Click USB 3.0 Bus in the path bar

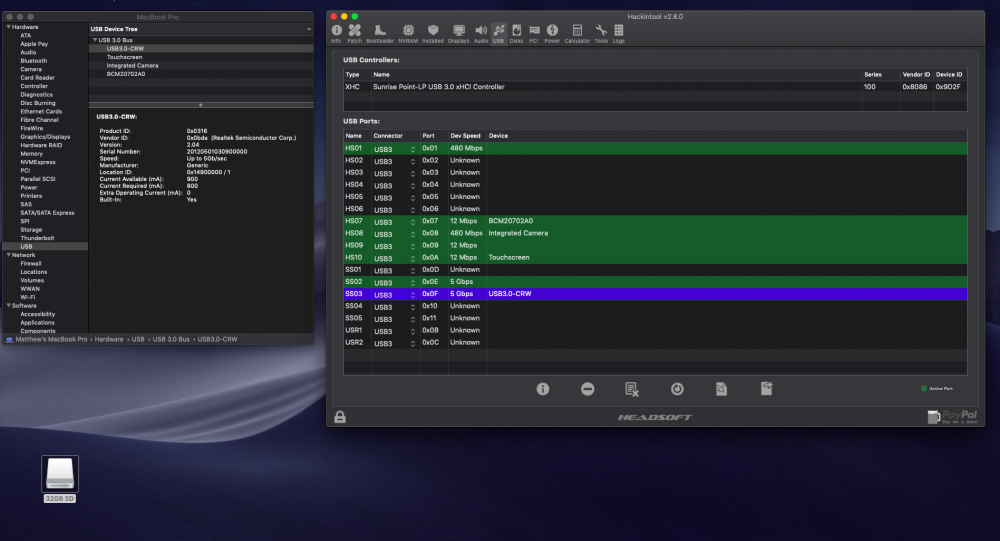coord(171,339)
